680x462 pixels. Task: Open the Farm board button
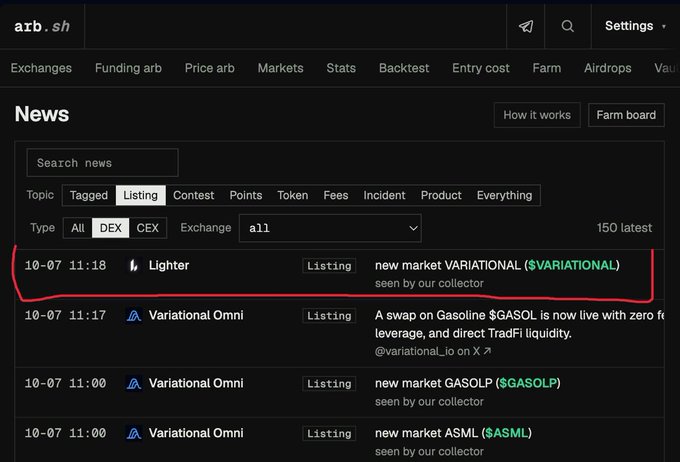pos(626,115)
